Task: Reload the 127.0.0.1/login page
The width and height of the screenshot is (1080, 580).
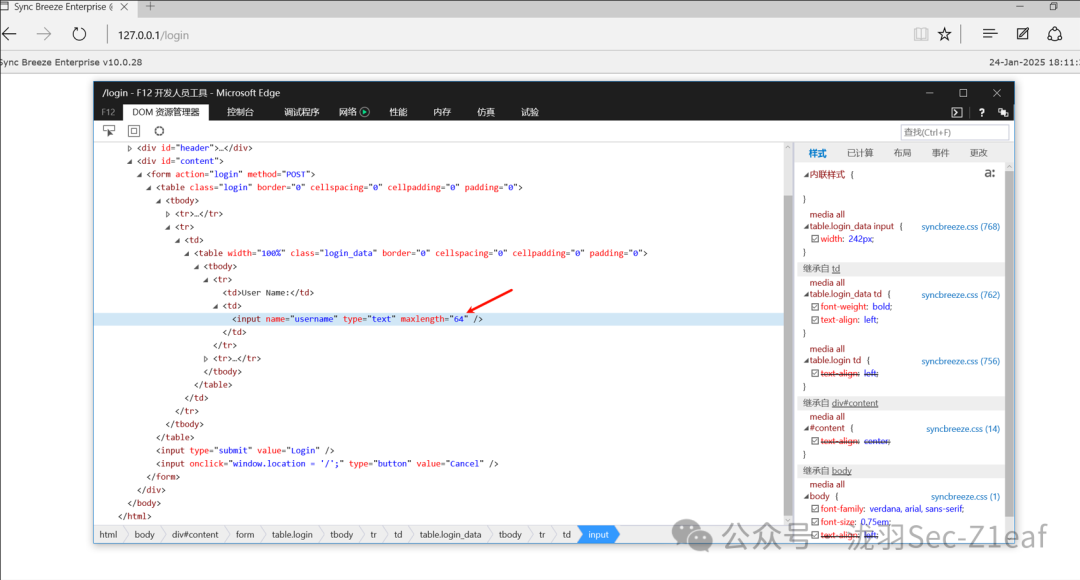Action: [x=79, y=34]
